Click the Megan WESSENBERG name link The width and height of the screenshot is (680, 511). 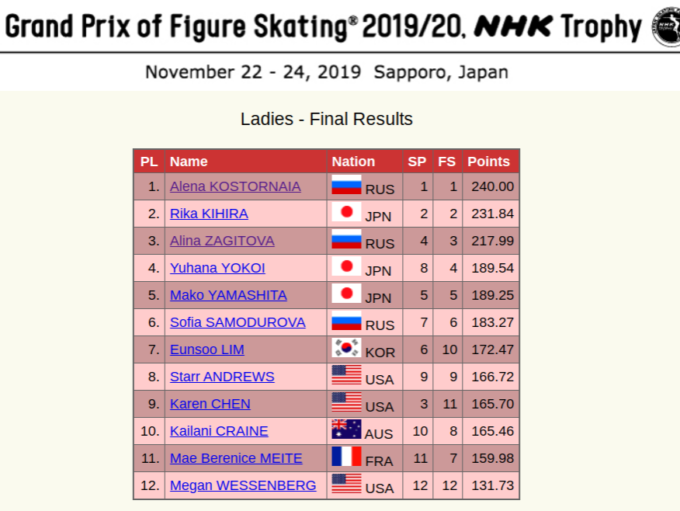pyautogui.click(x=243, y=485)
